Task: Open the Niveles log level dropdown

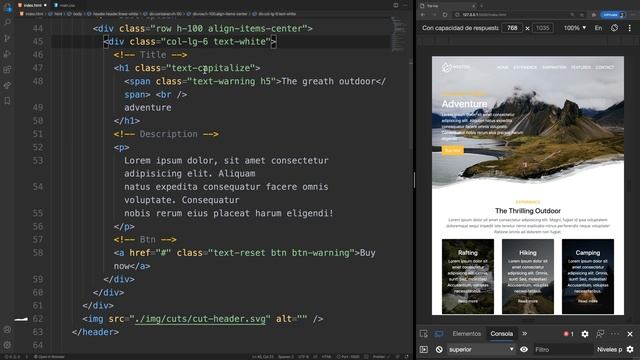Action: point(609,349)
